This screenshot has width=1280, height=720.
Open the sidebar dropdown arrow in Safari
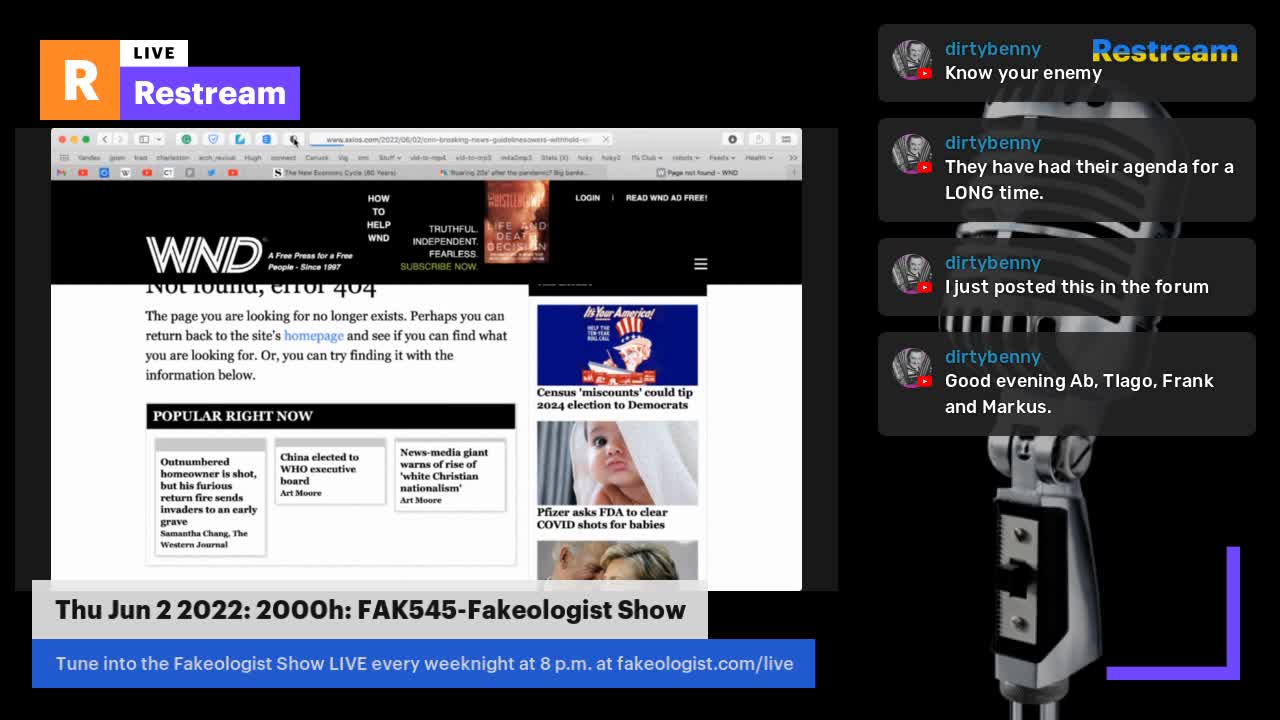[x=158, y=139]
